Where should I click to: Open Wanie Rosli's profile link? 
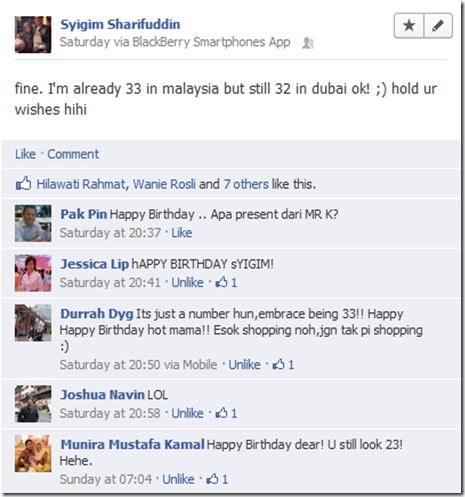(x=164, y=184)
